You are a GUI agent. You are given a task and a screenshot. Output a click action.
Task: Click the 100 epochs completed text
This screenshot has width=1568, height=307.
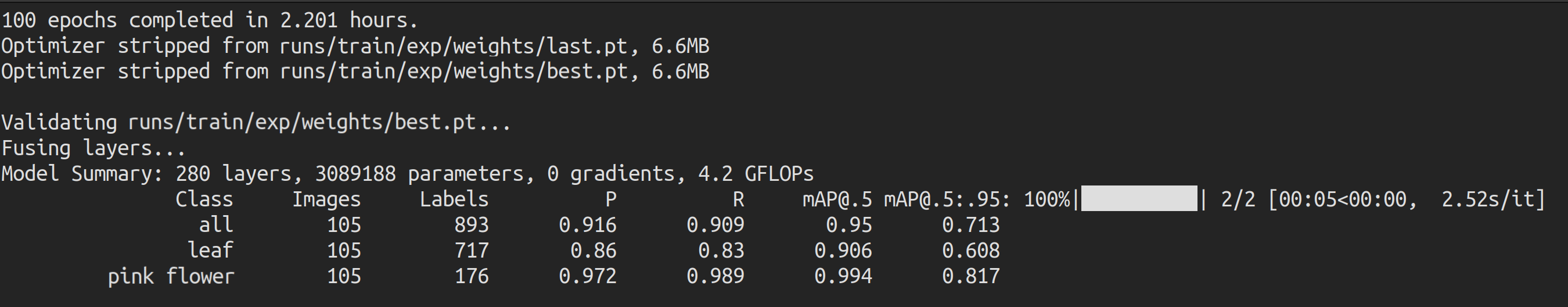point(210,20)
